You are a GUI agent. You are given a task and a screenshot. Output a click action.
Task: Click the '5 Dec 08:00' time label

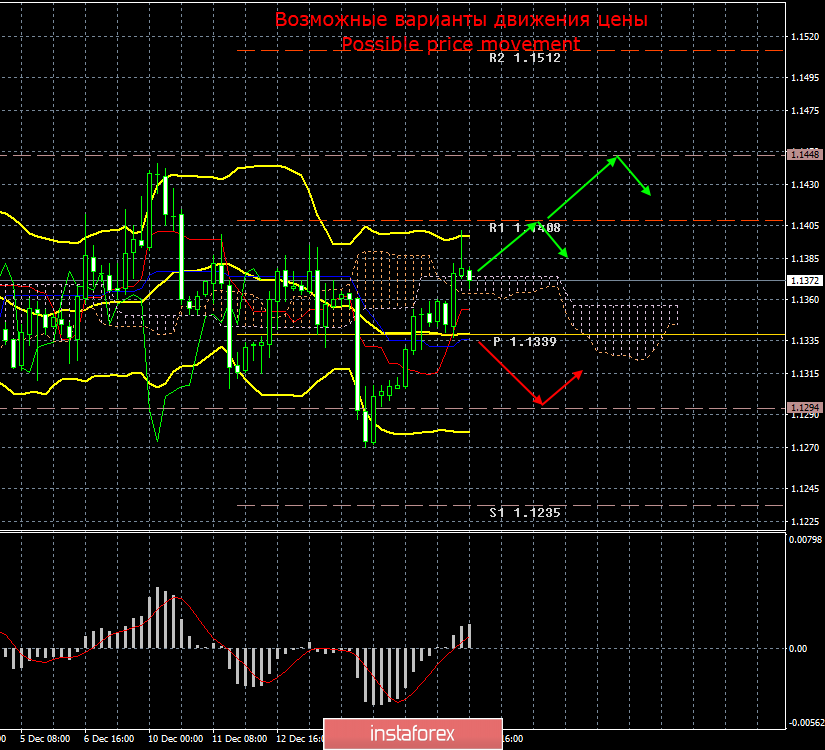(x=45, y=738)
